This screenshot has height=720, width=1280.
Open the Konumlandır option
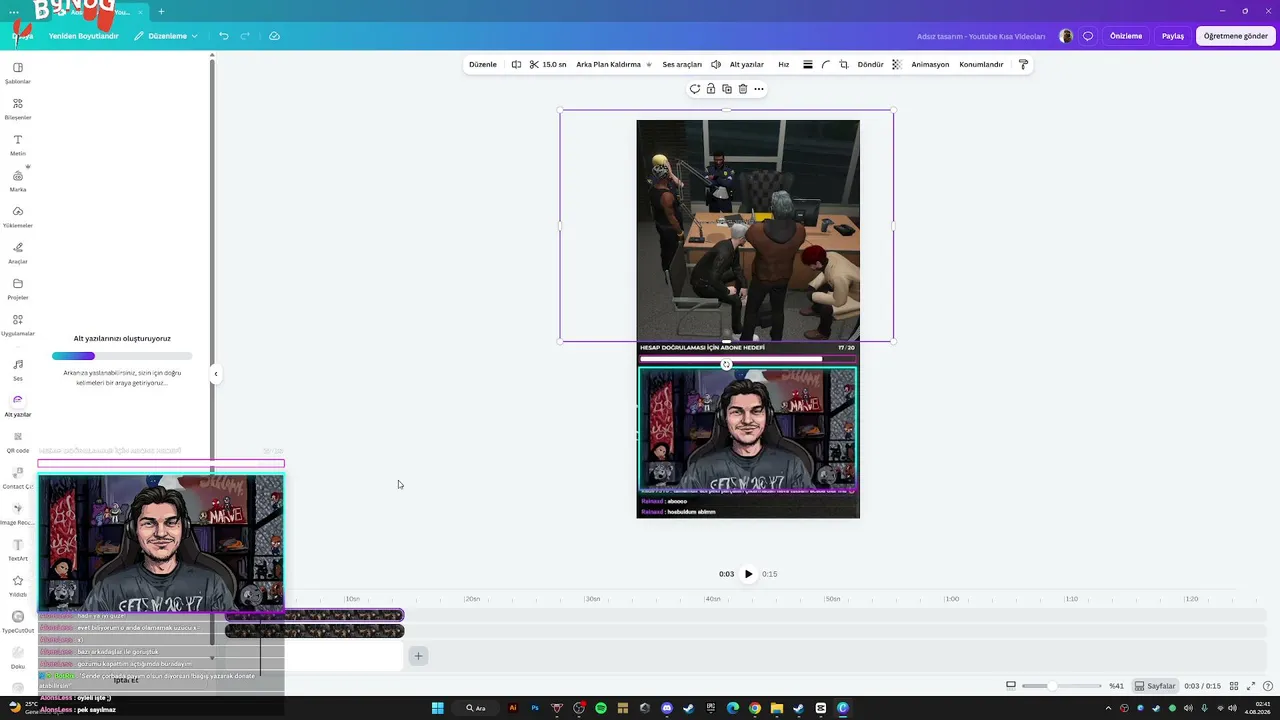(x=981, y=64)
